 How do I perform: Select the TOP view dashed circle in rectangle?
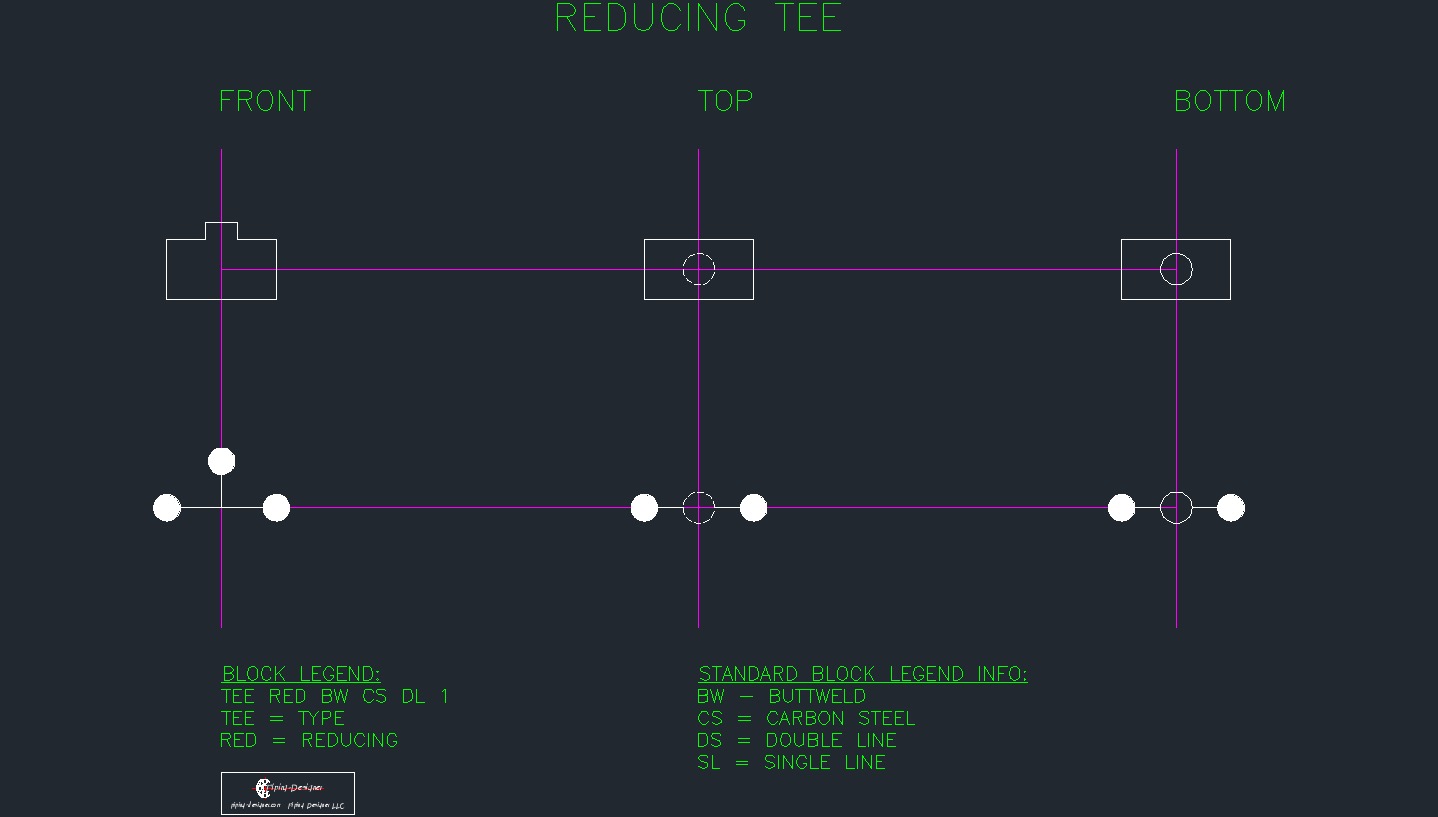(698, 269)
